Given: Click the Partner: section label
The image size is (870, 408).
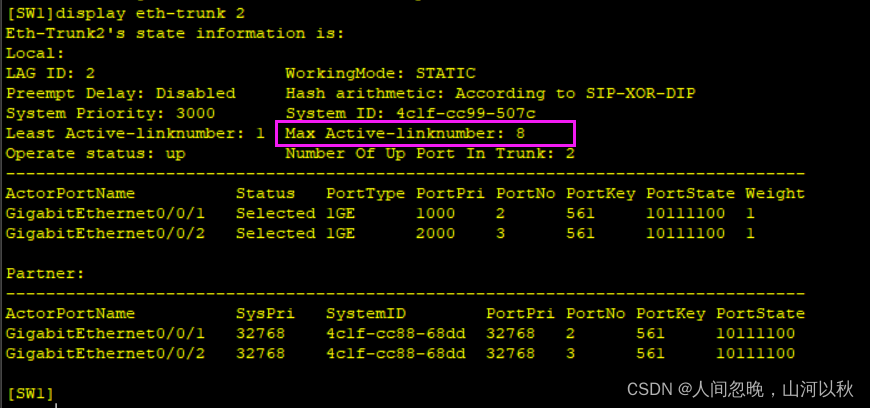Looking at the screenshot, I should (x=45, y=274).
